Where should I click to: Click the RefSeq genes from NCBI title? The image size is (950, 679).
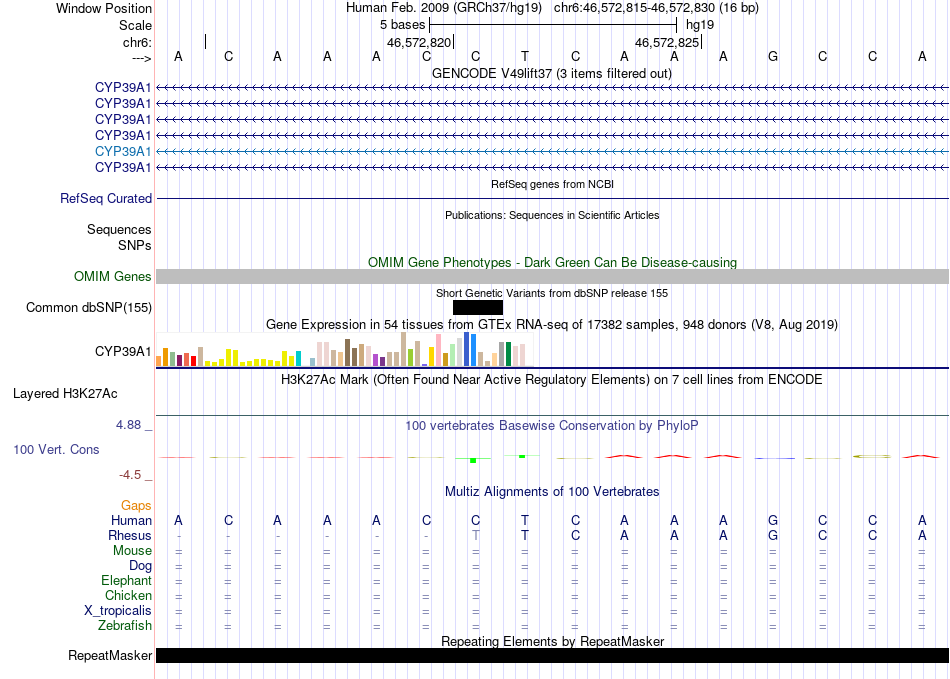tap(552, 184)
